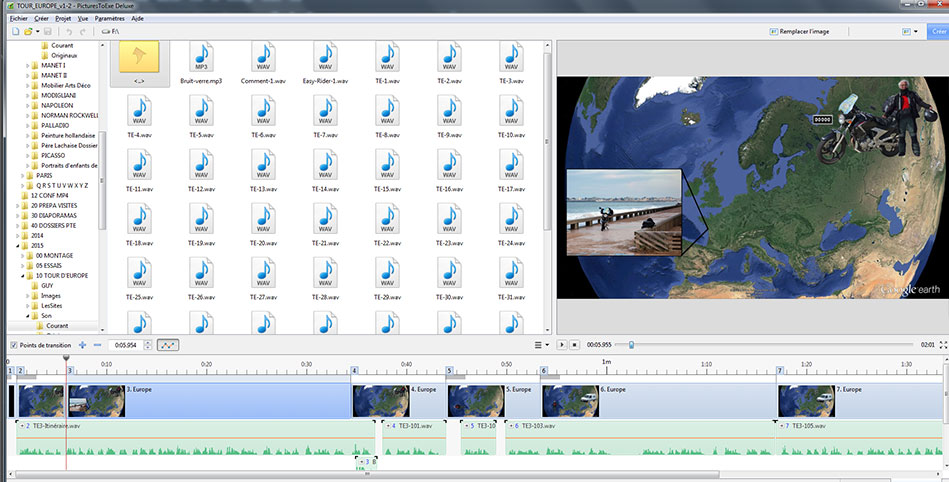This screenshot has height=482, width=949.
Task: Select the TE3-103.wav audio clip
Action: [640, 439]
